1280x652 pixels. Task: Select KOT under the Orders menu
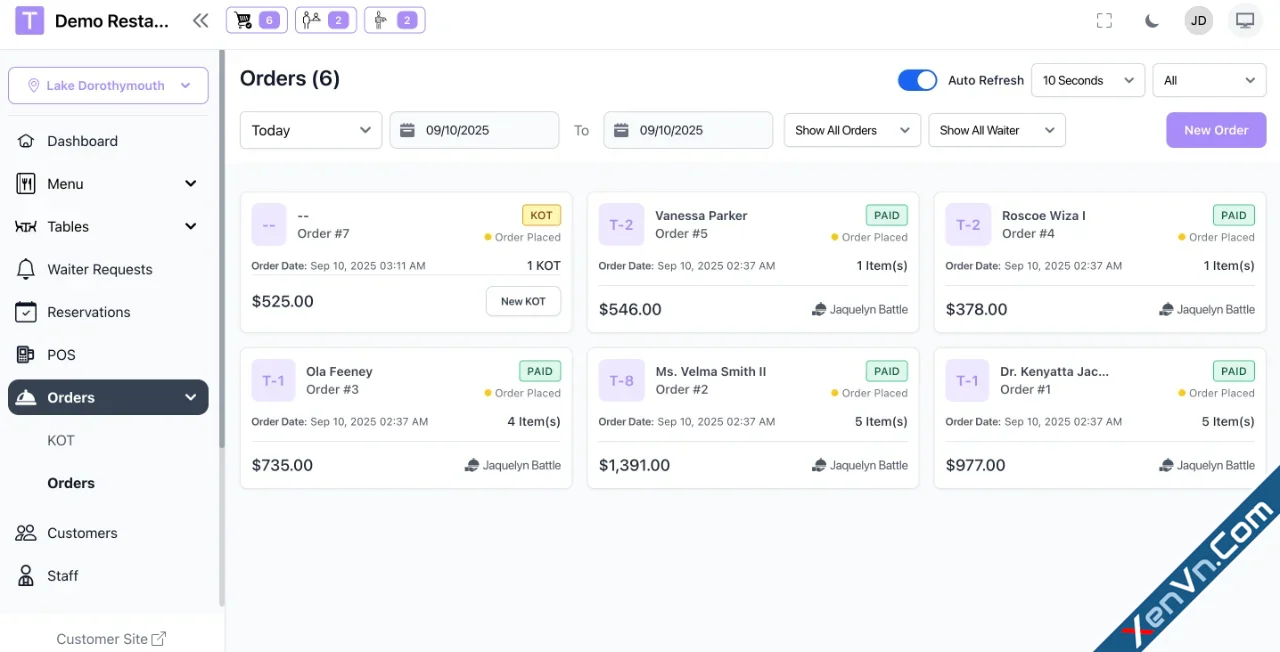61,440
